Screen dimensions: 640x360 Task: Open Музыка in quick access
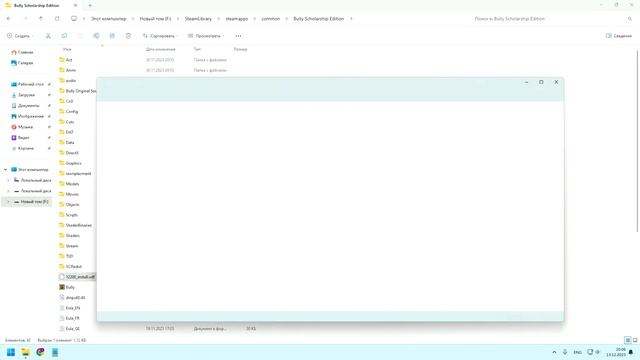[x=25, y=127]
